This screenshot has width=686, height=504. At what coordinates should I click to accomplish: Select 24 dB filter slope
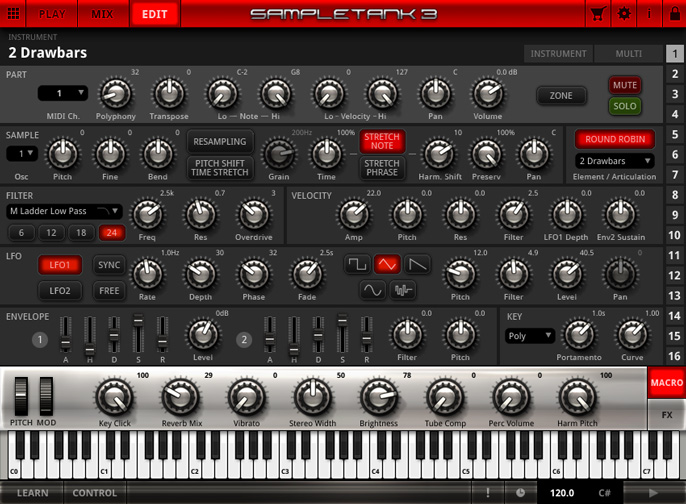[x=112, y=233]
